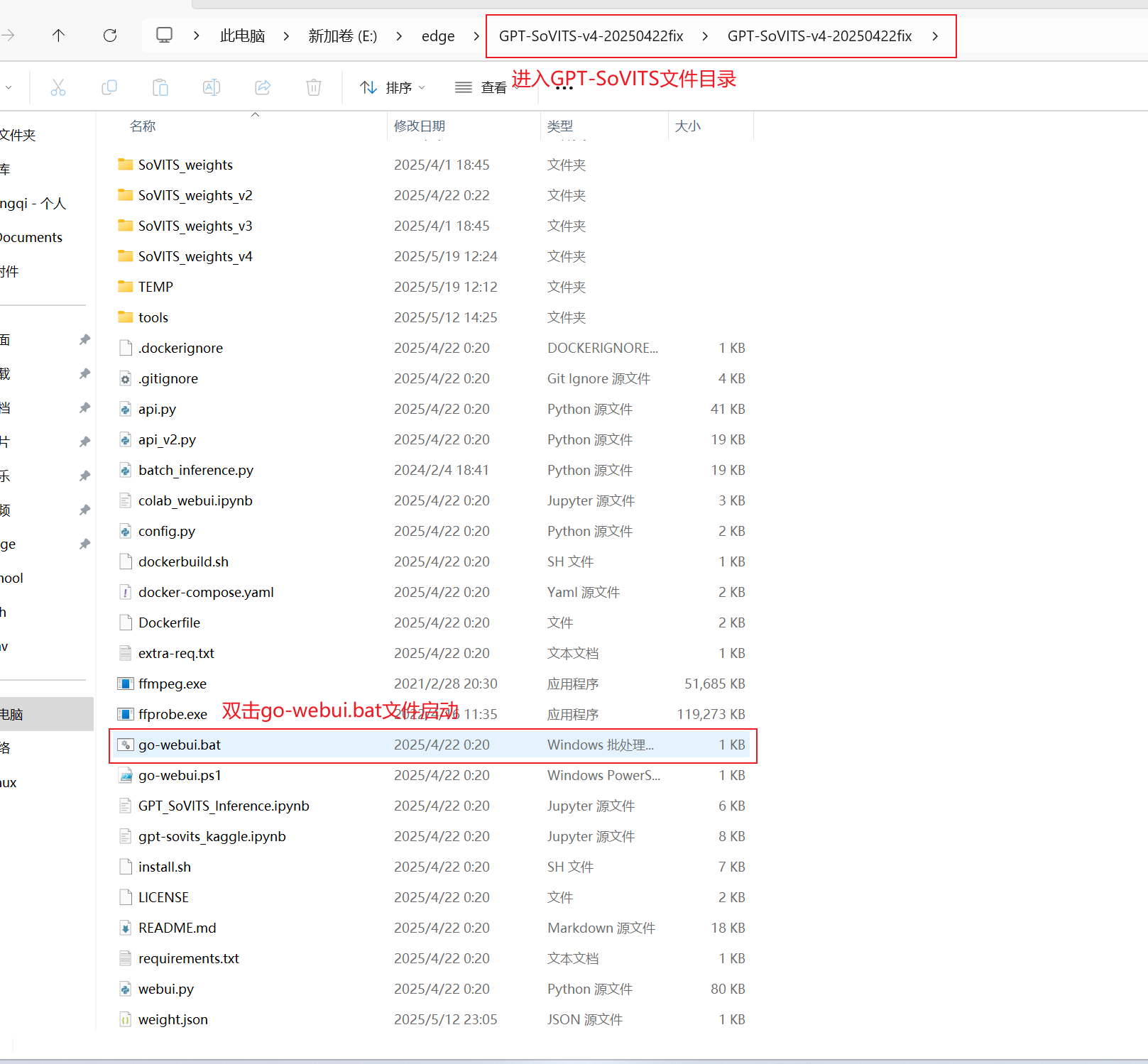Click edge breadcrumb

[x=438, y=36]
